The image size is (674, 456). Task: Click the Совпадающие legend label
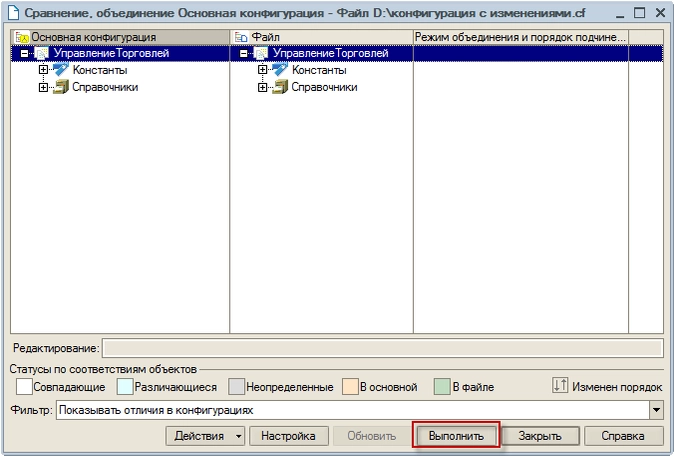[x=69, y=387]
